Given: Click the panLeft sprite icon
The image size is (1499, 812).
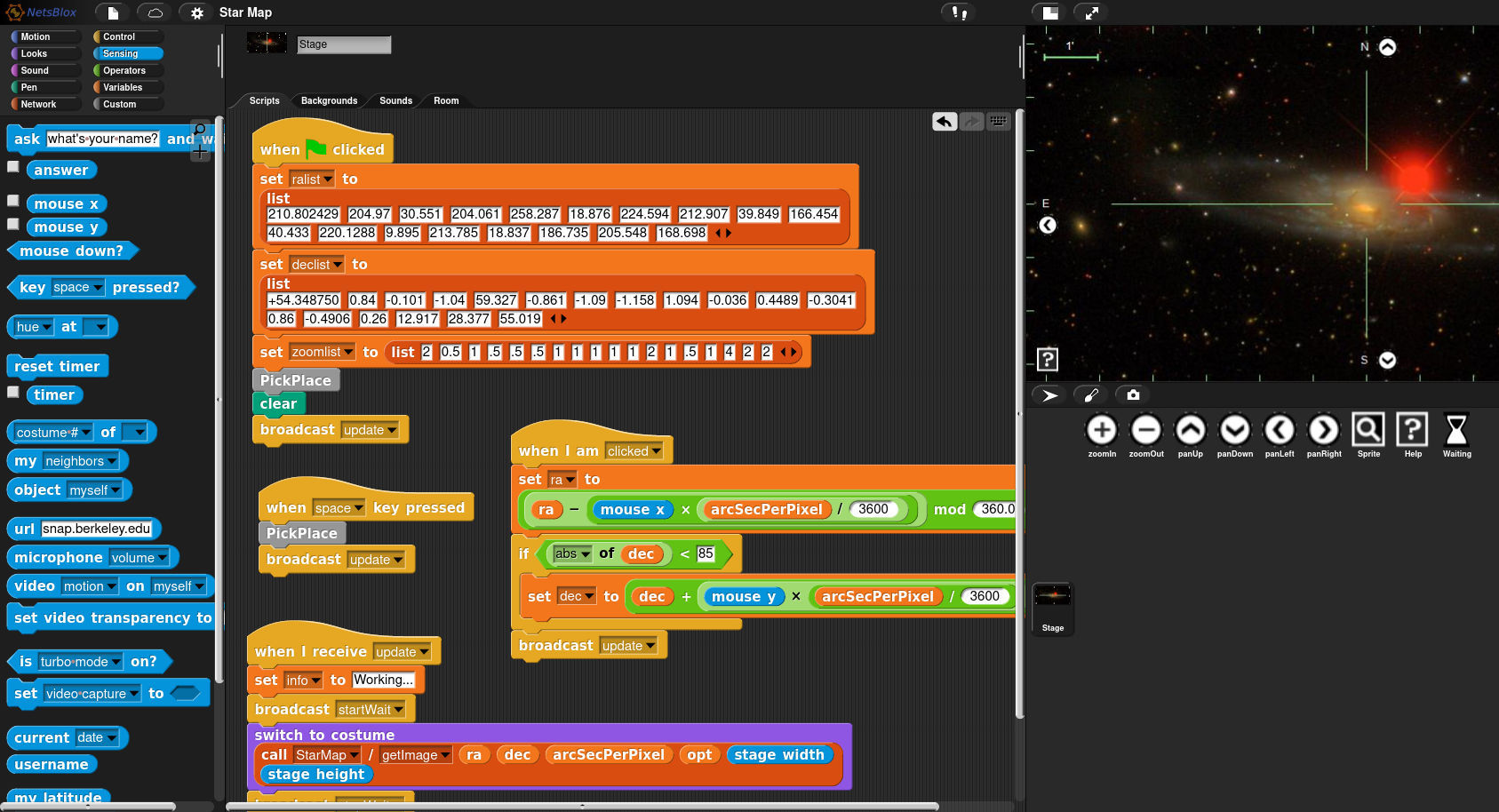Looking at the screenshot, I should [x=1280, y=435].
